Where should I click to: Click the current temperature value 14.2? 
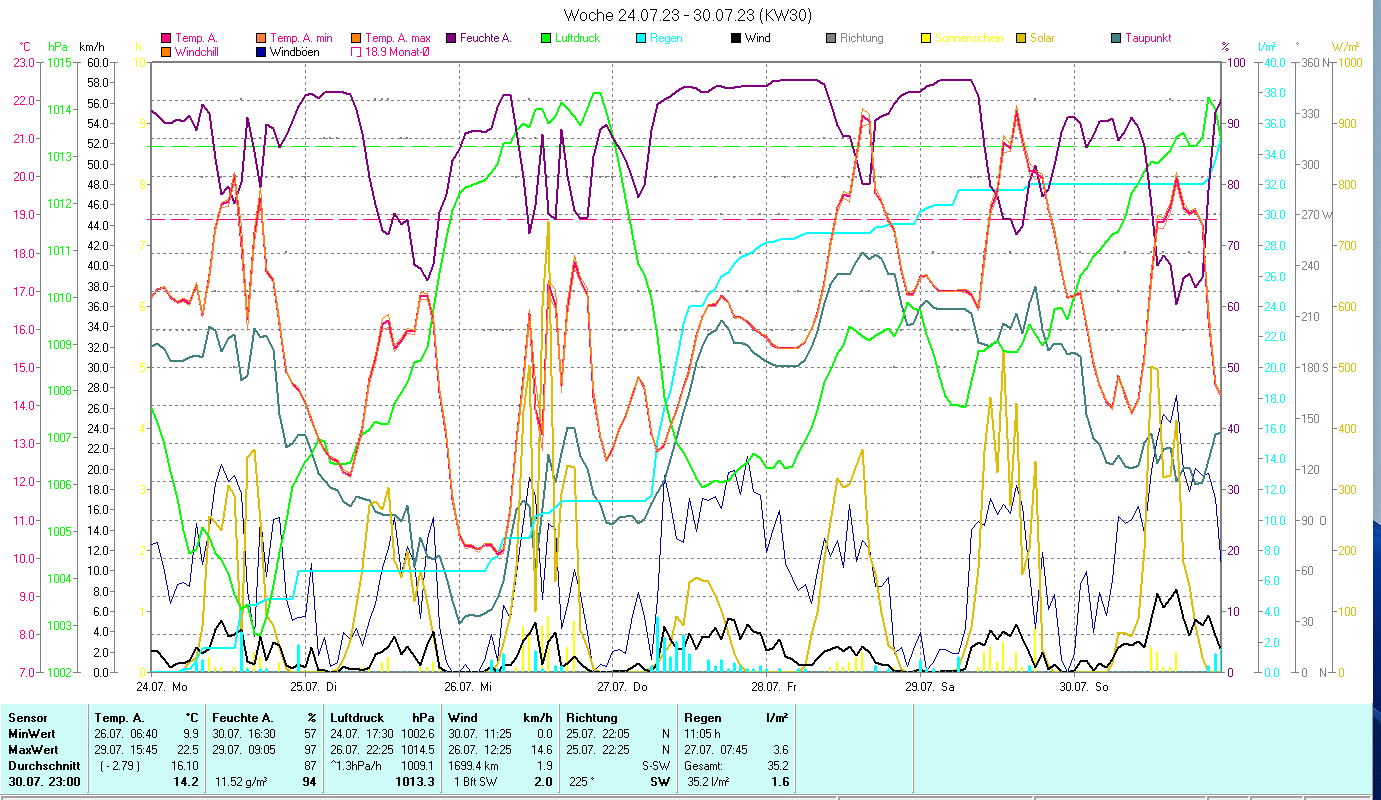point(186,782)
